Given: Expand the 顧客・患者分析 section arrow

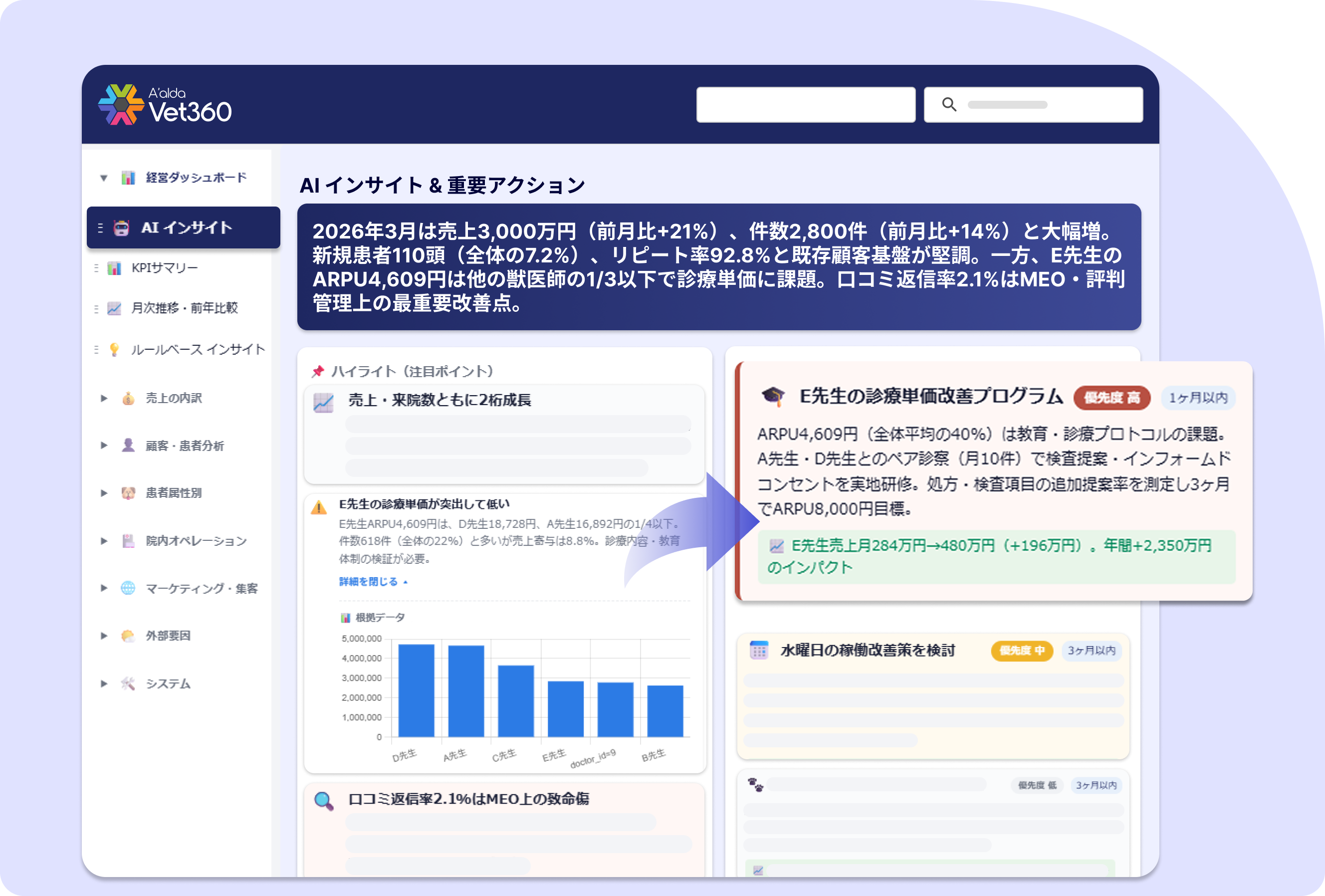Looking at the screenshot, I should tap(104, 446).
